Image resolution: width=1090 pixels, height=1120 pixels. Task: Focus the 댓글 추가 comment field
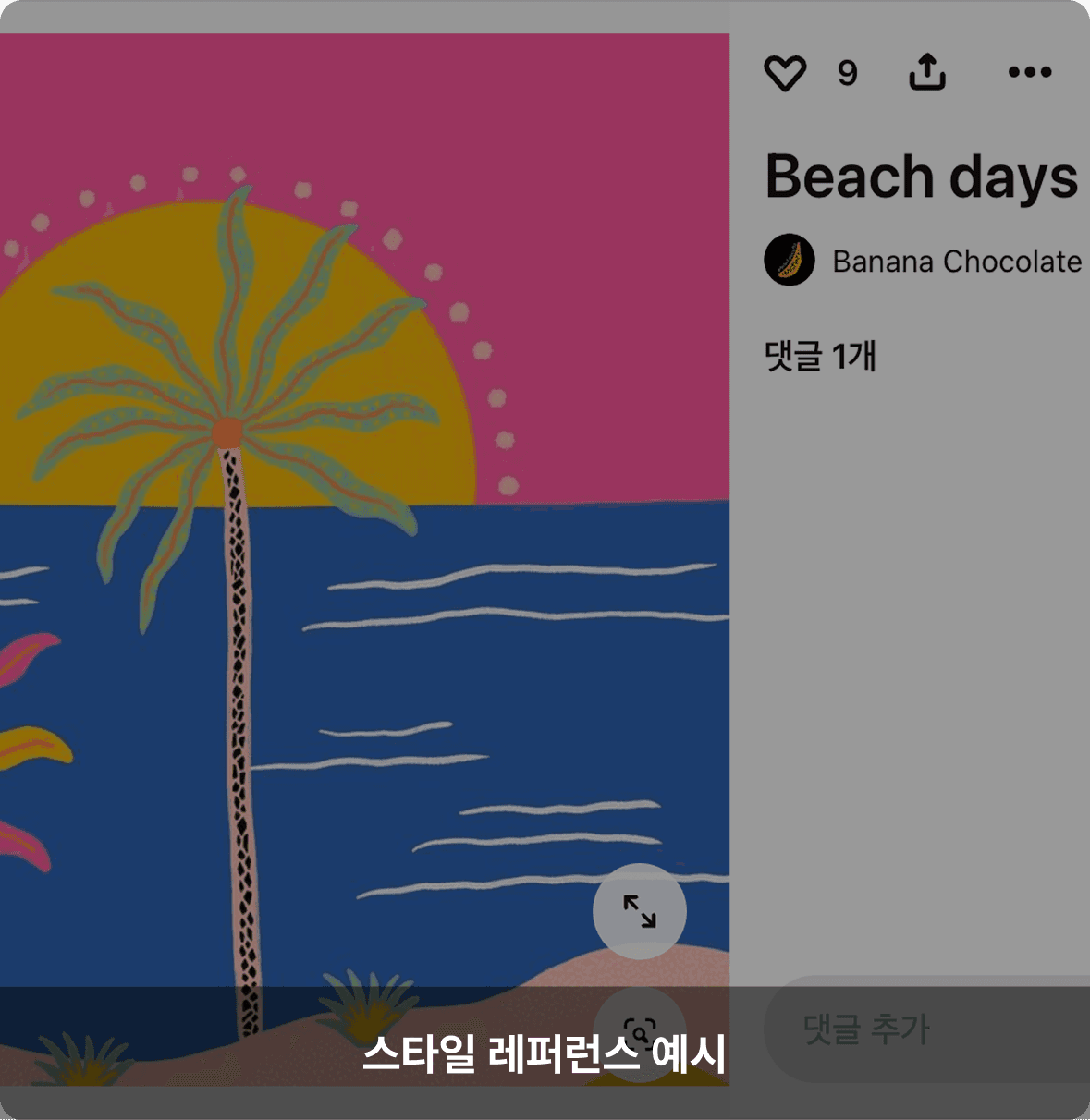click(x=926, y=1029)
